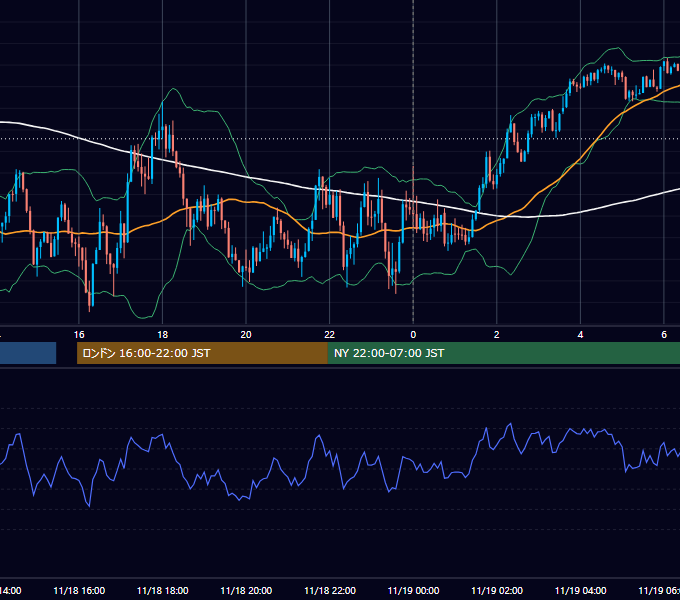
Task: Click the 11/19 02:00 timestamp label
Action: pyautogui.click(x=497, y=590)
